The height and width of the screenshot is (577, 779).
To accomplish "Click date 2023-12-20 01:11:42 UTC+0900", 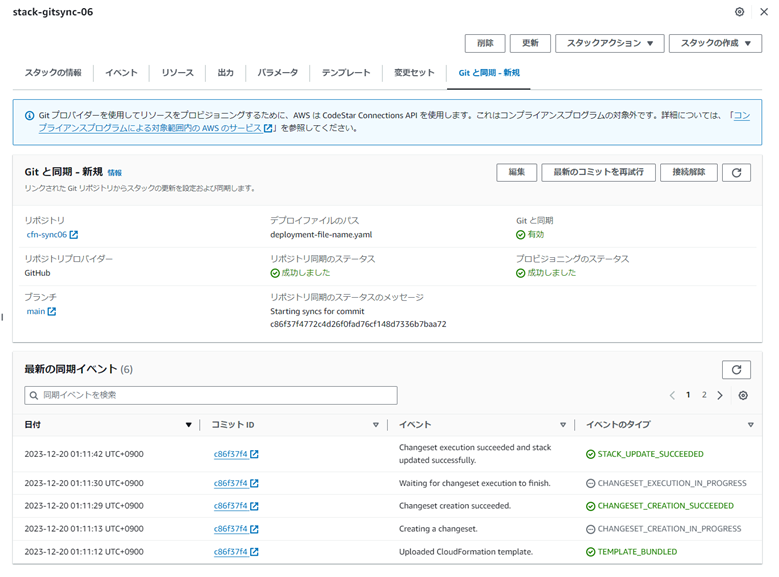I will click(x=84, y=454).
